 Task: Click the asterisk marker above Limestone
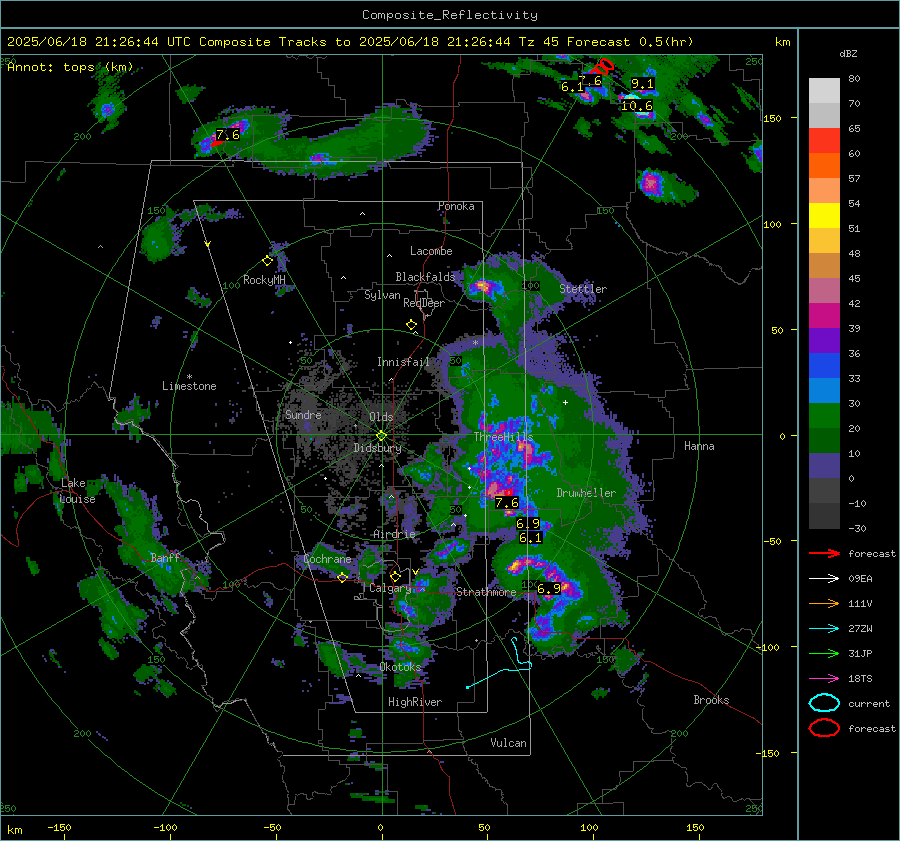coord(189,377)
